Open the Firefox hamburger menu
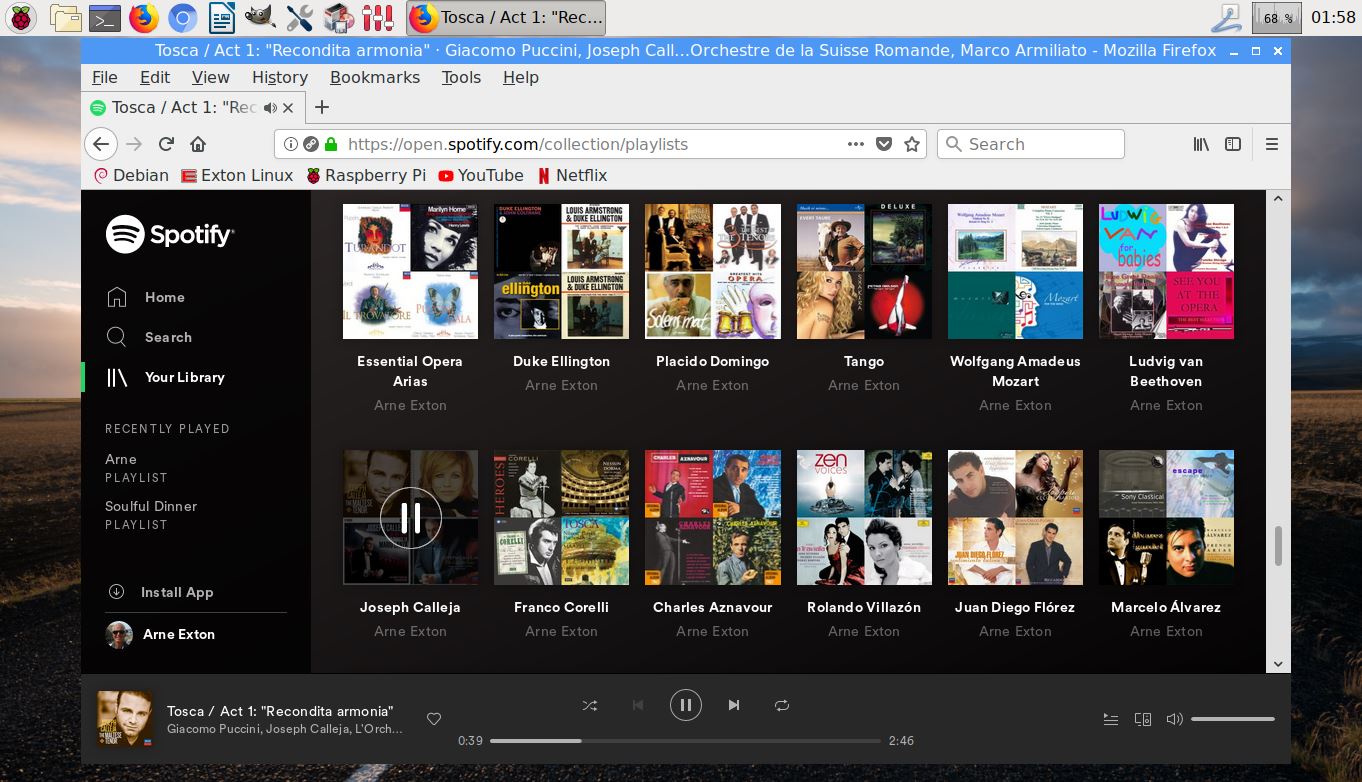 tap(1272, 144)
